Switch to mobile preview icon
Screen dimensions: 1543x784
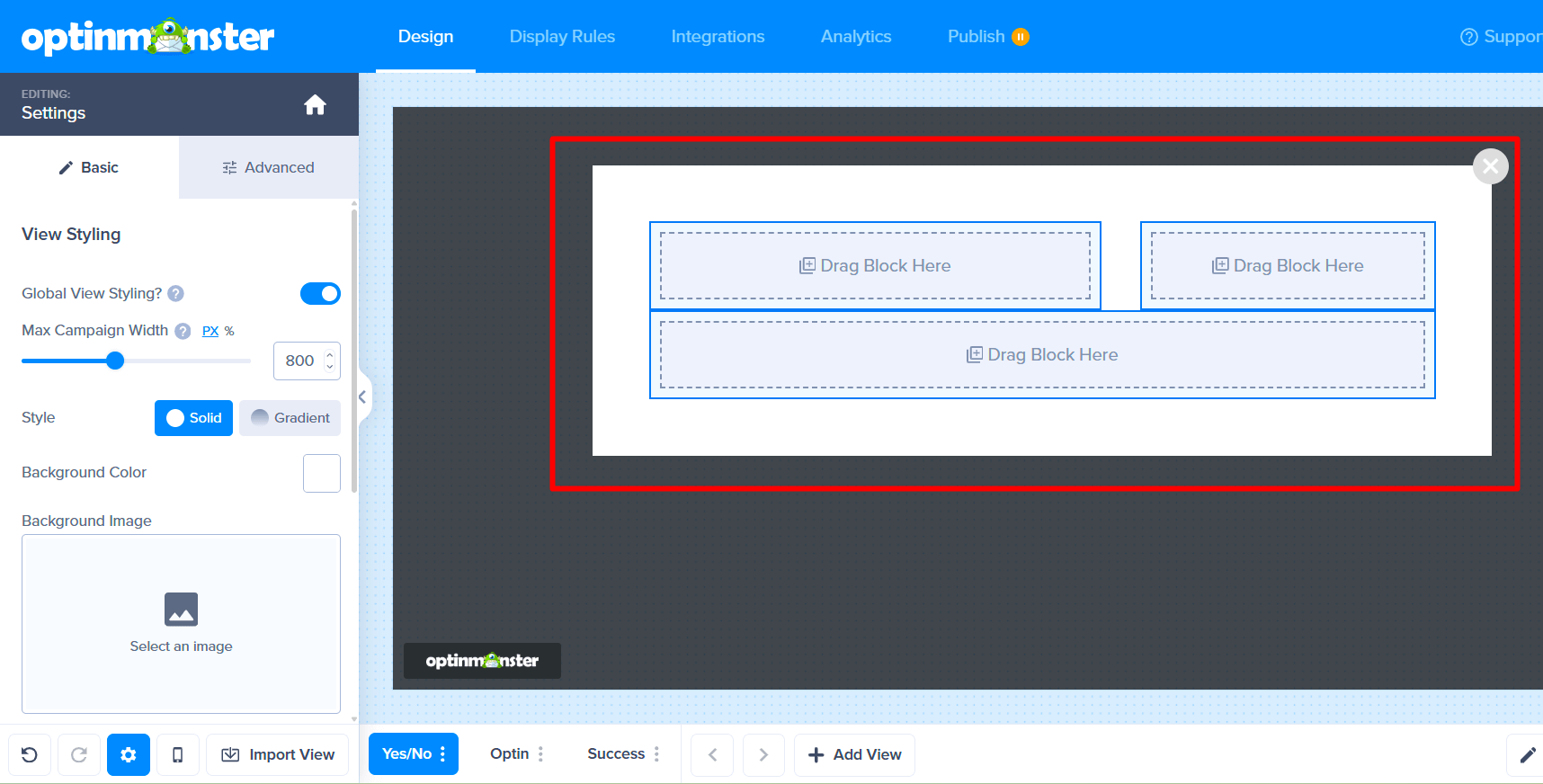point(178,754)
